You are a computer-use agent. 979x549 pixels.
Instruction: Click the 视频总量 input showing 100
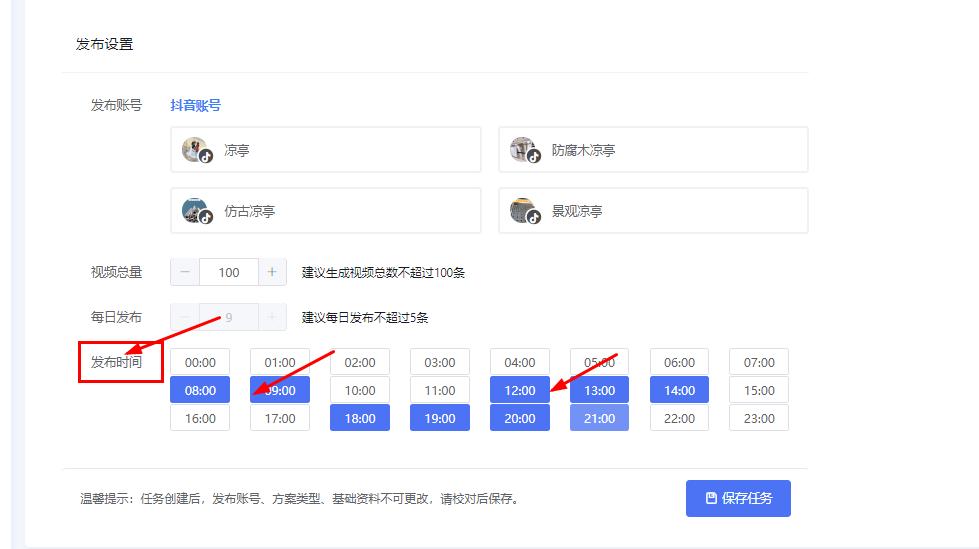pos(229,272)
